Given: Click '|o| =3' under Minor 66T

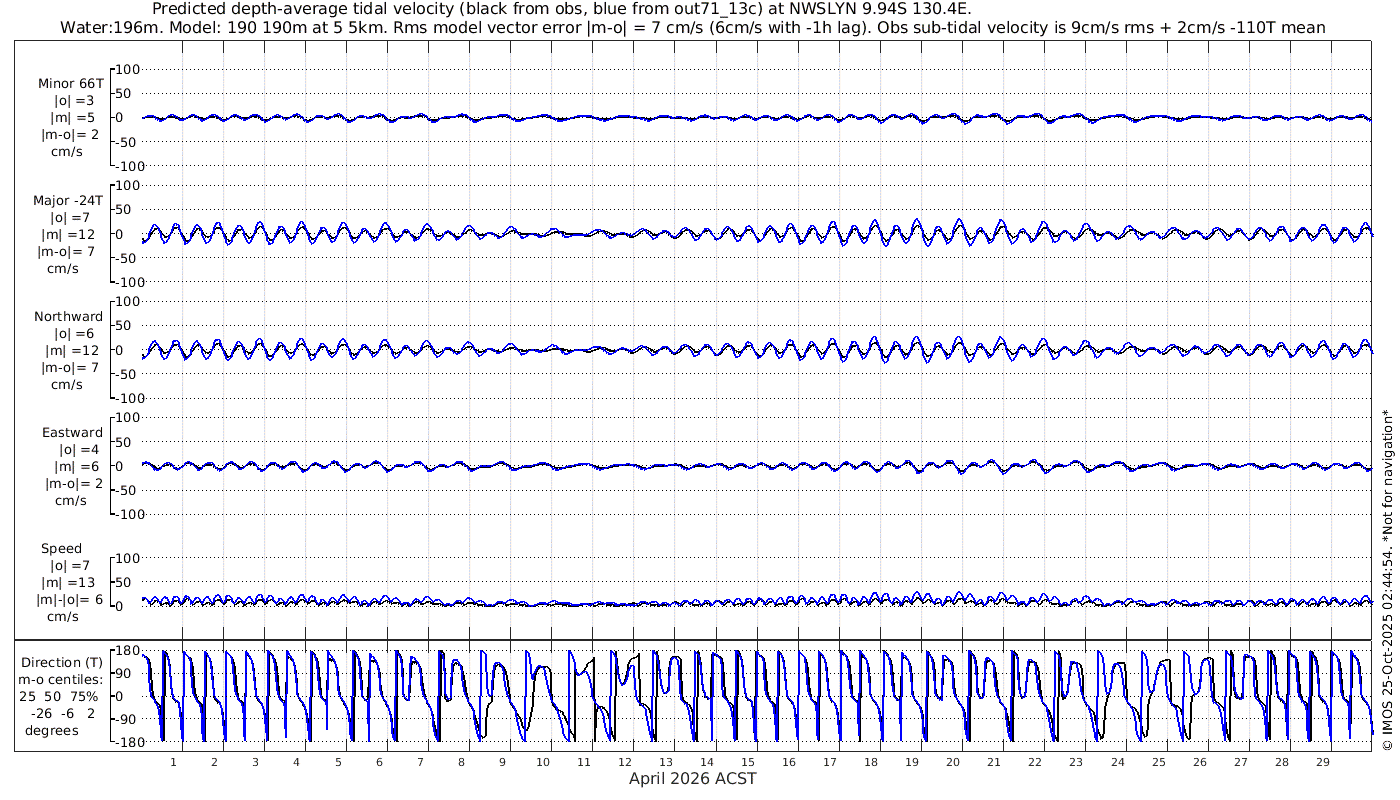Looking at the screenshot, I should tap(74, 100).
